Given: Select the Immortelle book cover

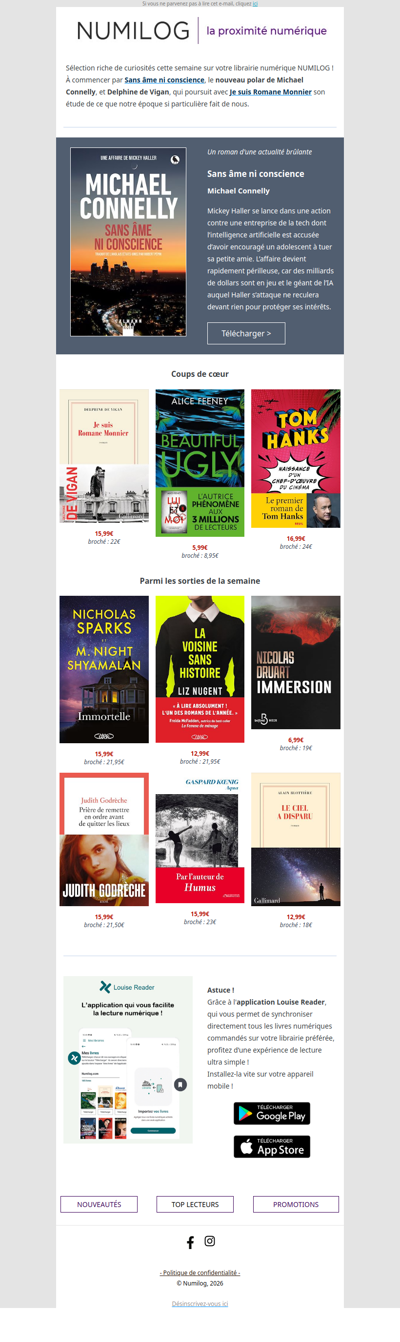Looking at the screenshot, I should (104, 669).
